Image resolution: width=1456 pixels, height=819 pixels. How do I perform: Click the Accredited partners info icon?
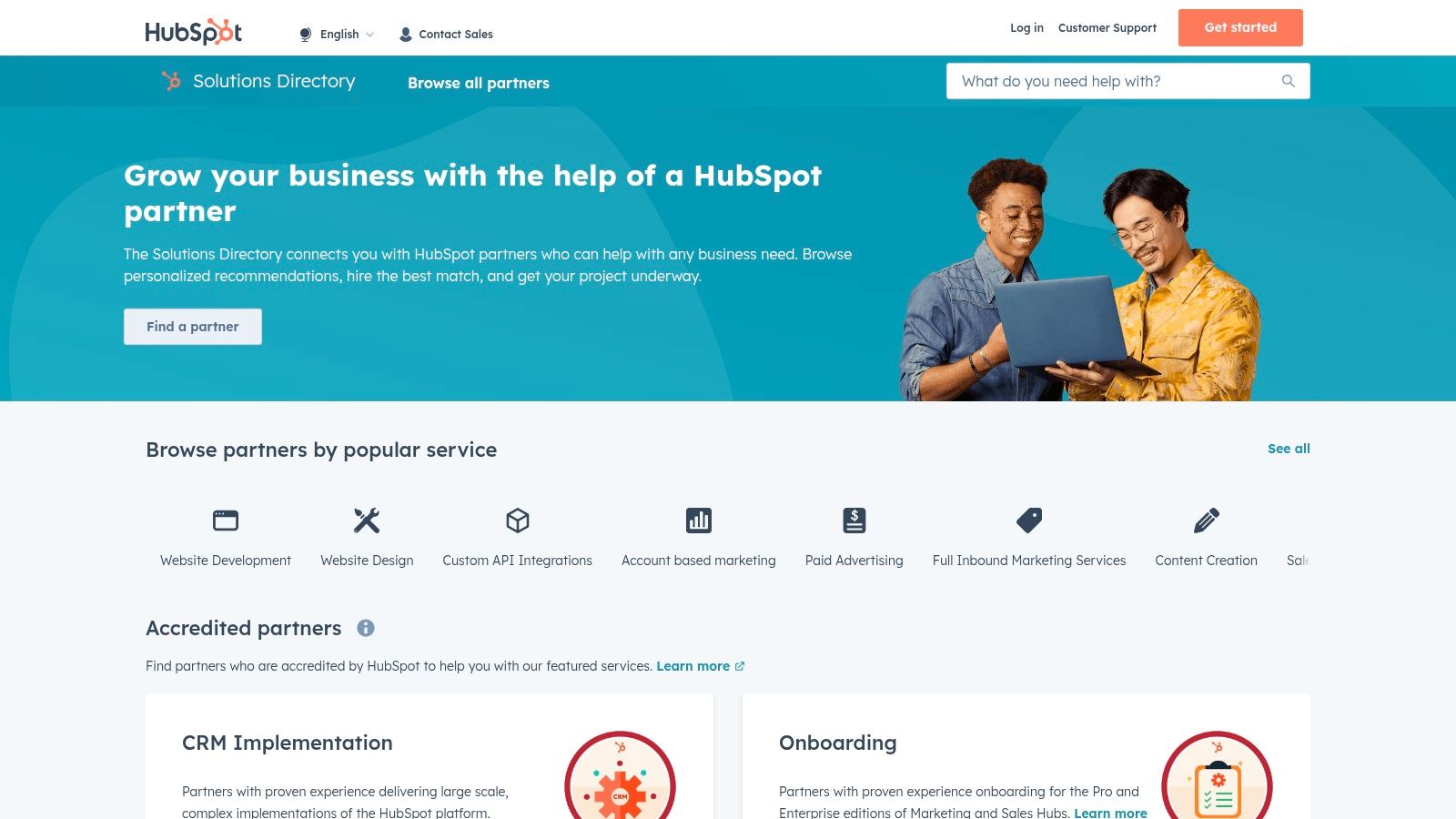click(366, 628)
